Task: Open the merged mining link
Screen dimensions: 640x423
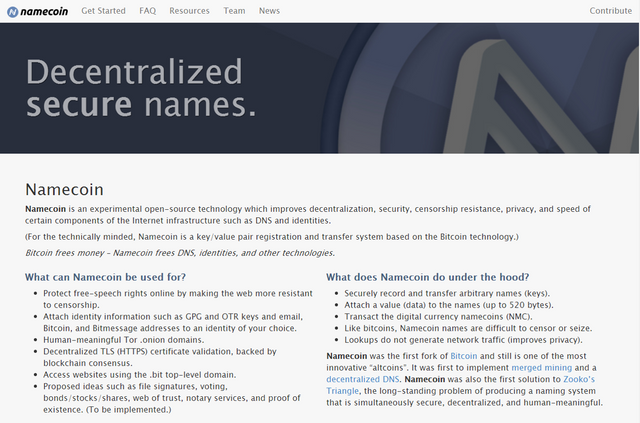Action: coord(542,367)
